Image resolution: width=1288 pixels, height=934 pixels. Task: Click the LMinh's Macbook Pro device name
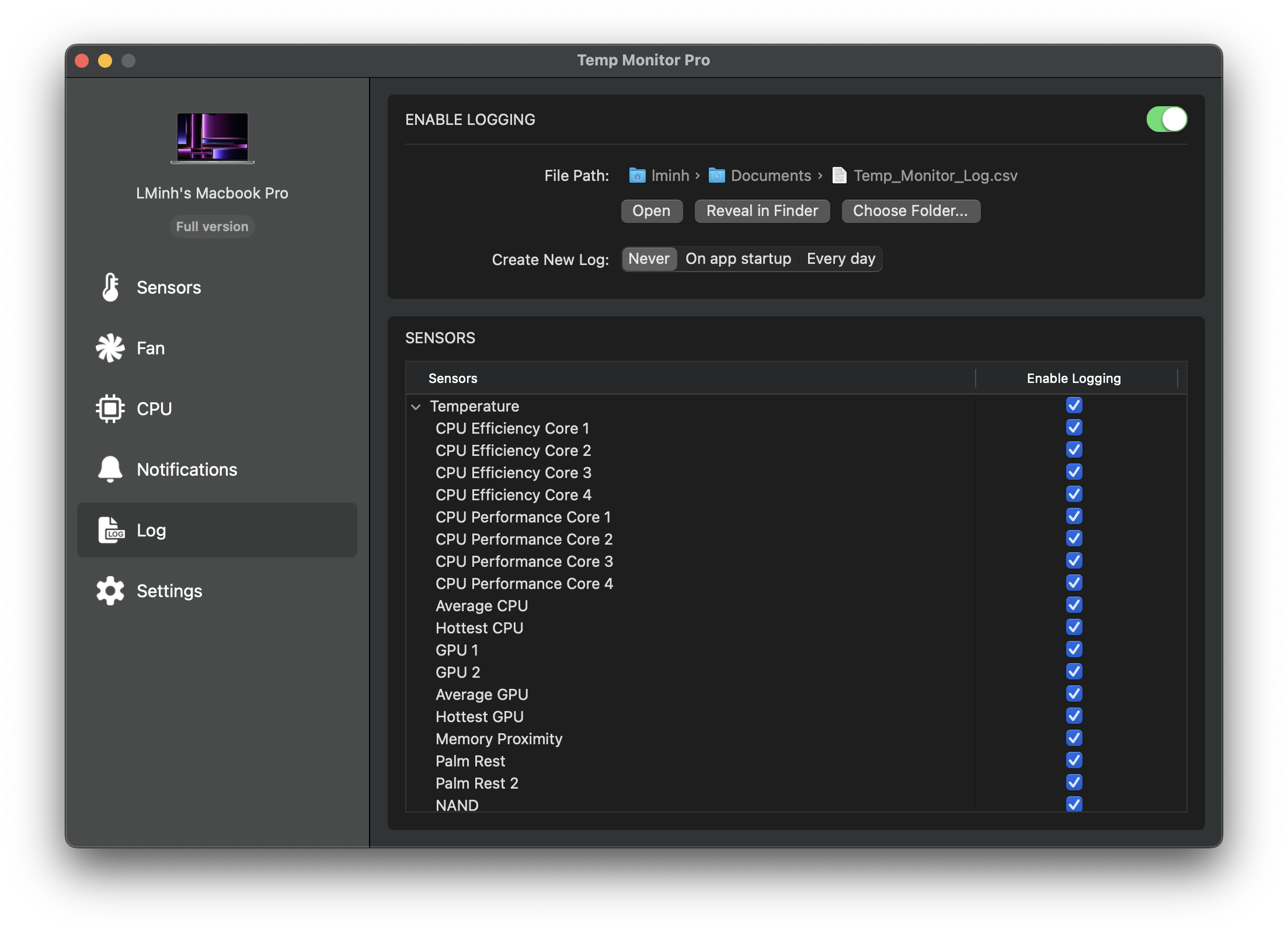pos(212,193)
